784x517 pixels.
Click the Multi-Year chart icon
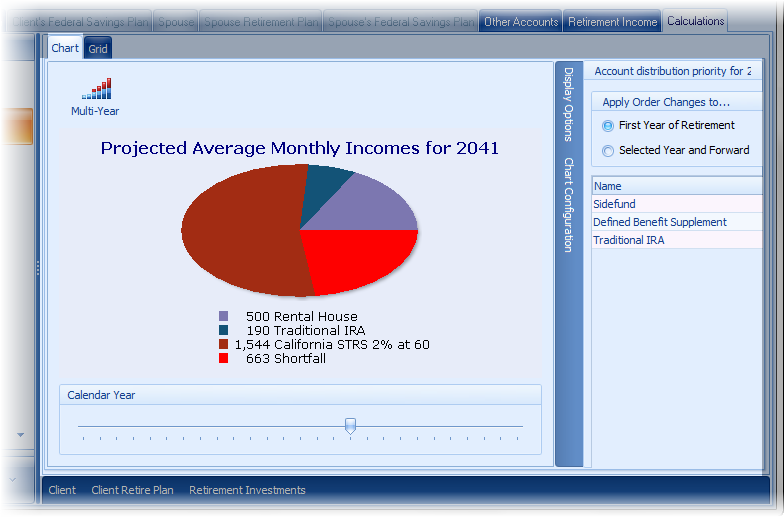pos(95,90)
